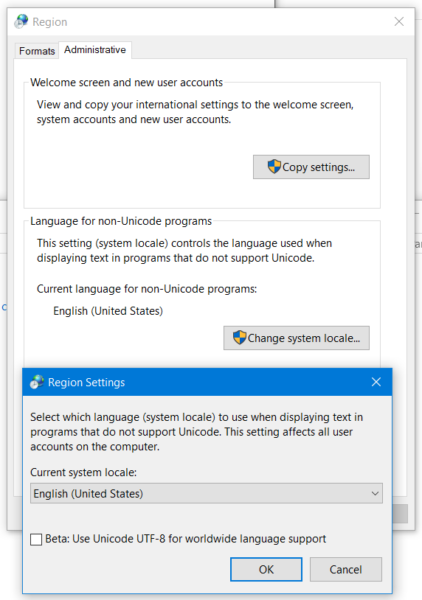The width and height of the screenshot is (422, 600).
Task: Enable Beta Unicode UTF-8 checkbox
Action: point(36,540)
